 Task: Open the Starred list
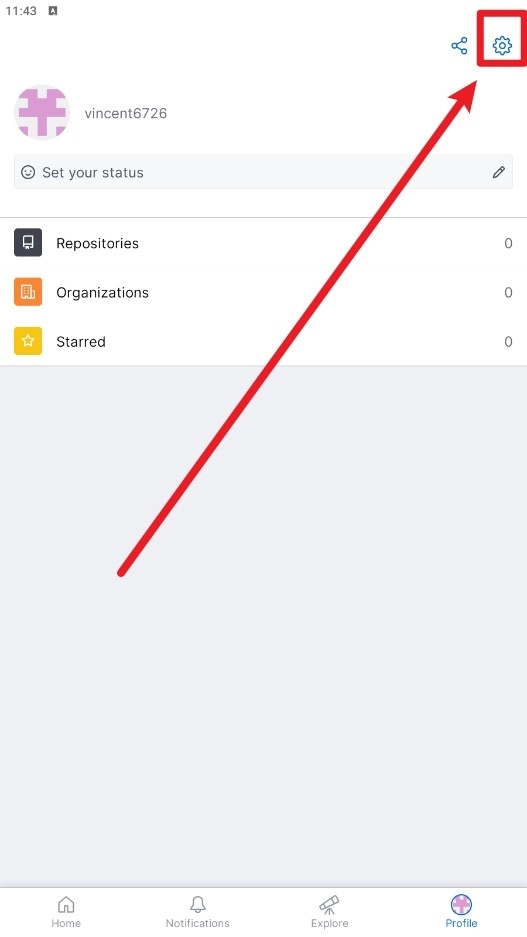264,341
